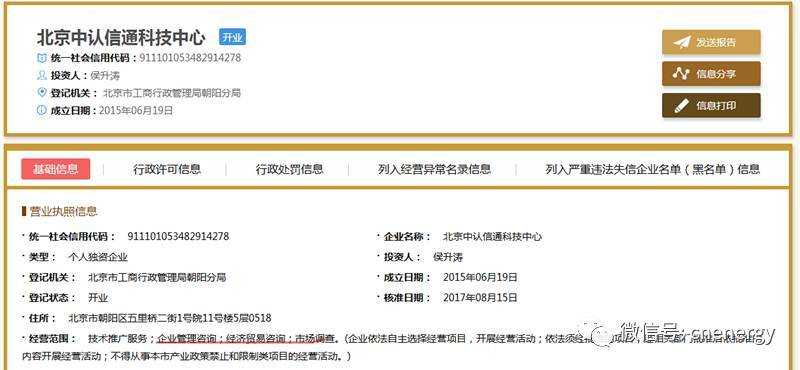Switch to the 行政处罚信息 tab
The image size is (800, 370).
tap(289, 169)
